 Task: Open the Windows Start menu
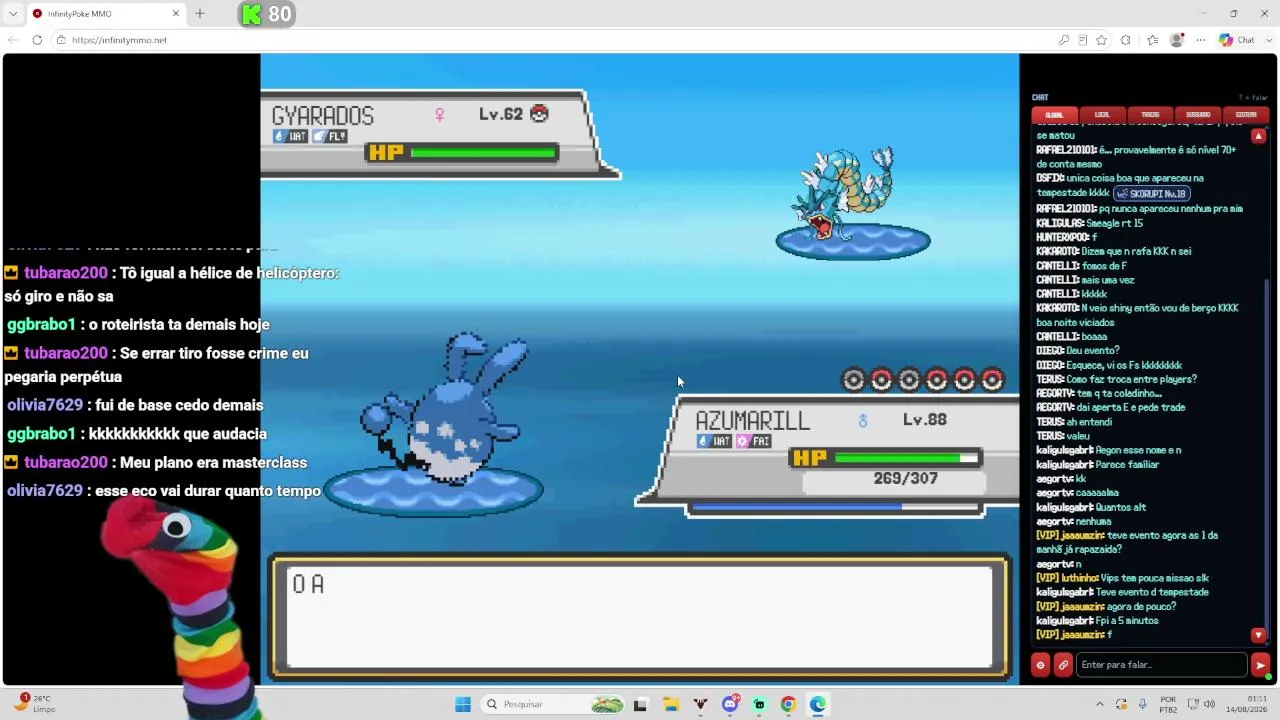pyautogui.click(x=463, y=704)
